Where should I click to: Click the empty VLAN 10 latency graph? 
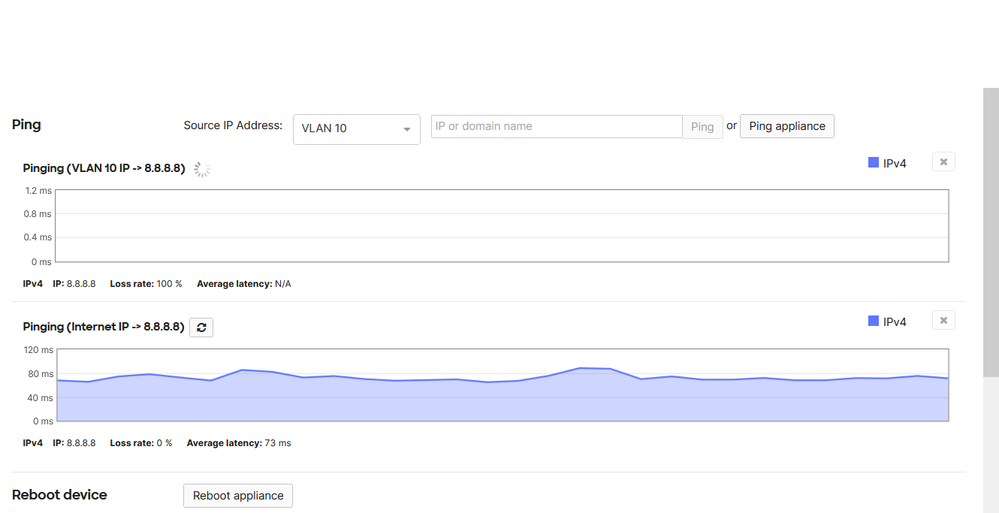[x=503, y=226]
